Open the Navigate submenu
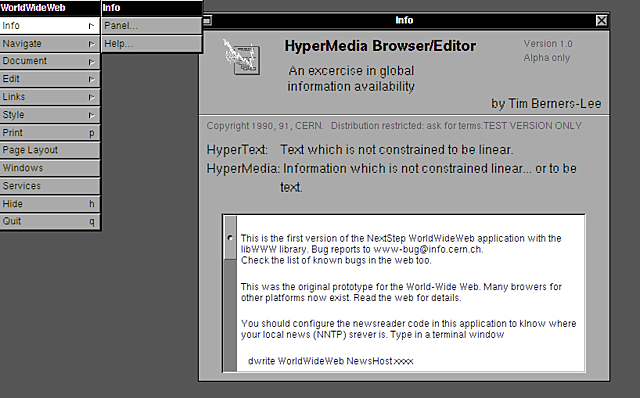640x398 pixels. [50, 44]
